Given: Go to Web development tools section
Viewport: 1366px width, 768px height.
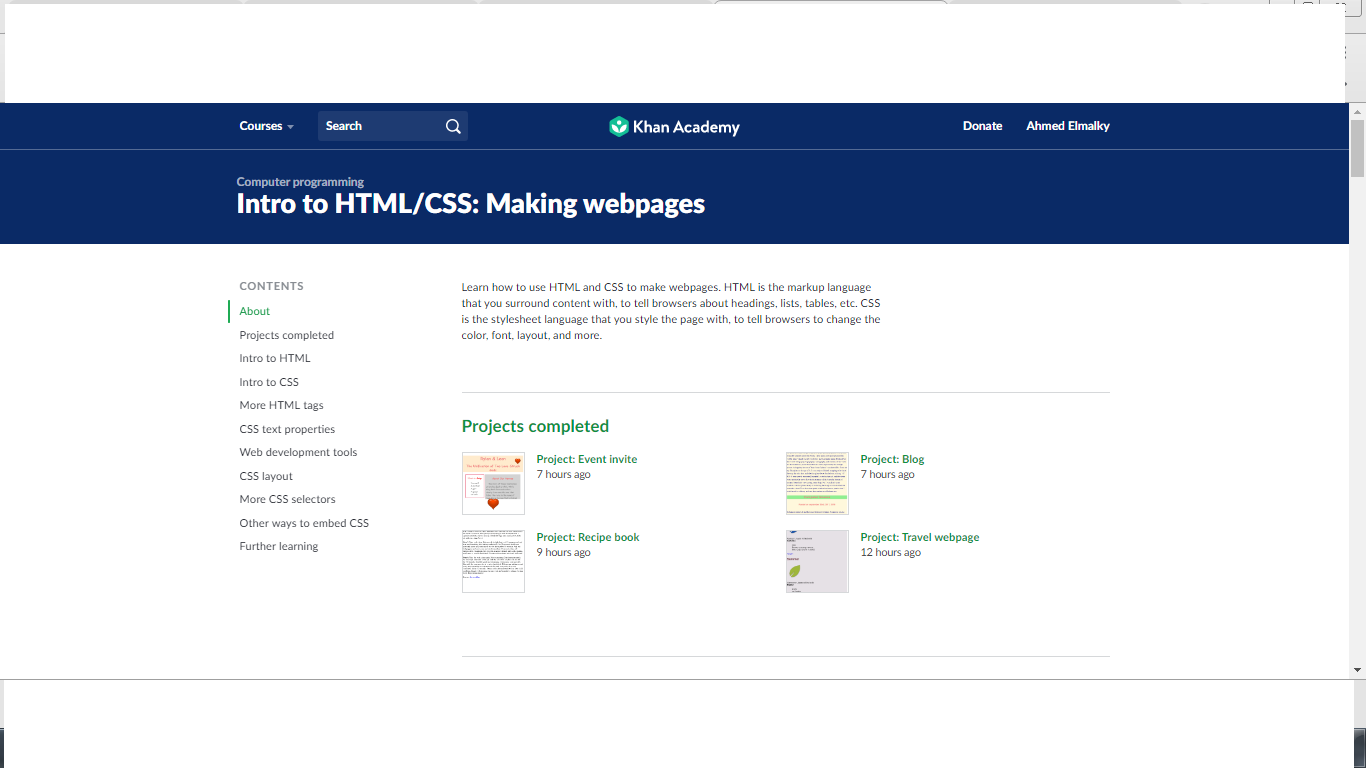Looking at the screenshot, I should 298,452.
